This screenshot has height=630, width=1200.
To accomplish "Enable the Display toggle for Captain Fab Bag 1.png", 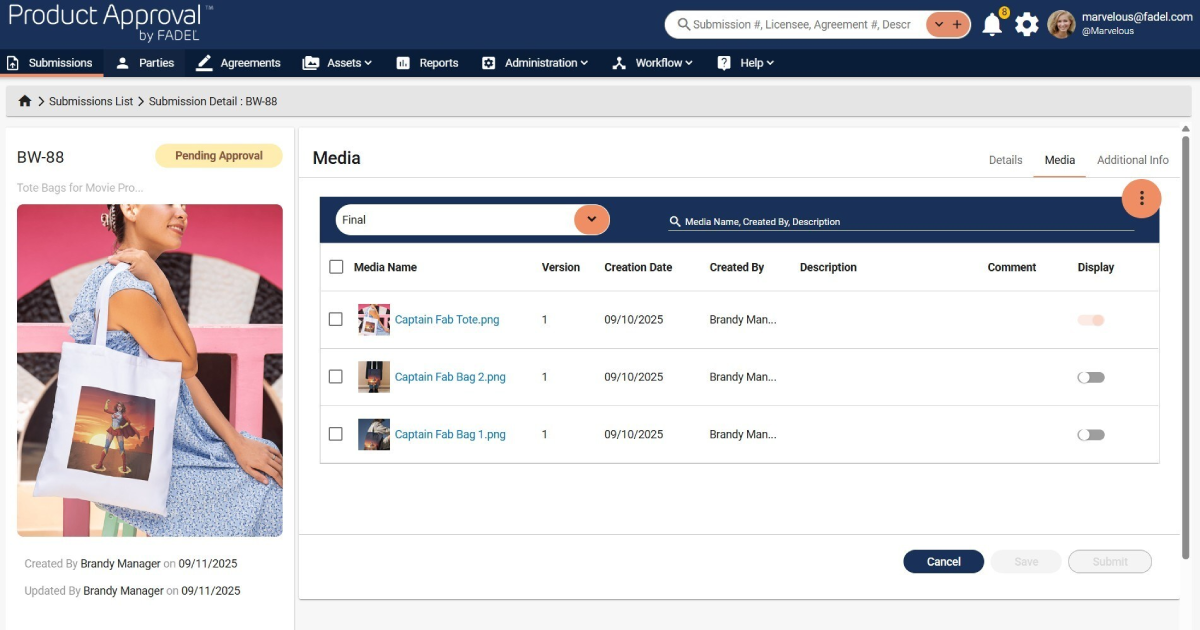I will point(1090,434).
